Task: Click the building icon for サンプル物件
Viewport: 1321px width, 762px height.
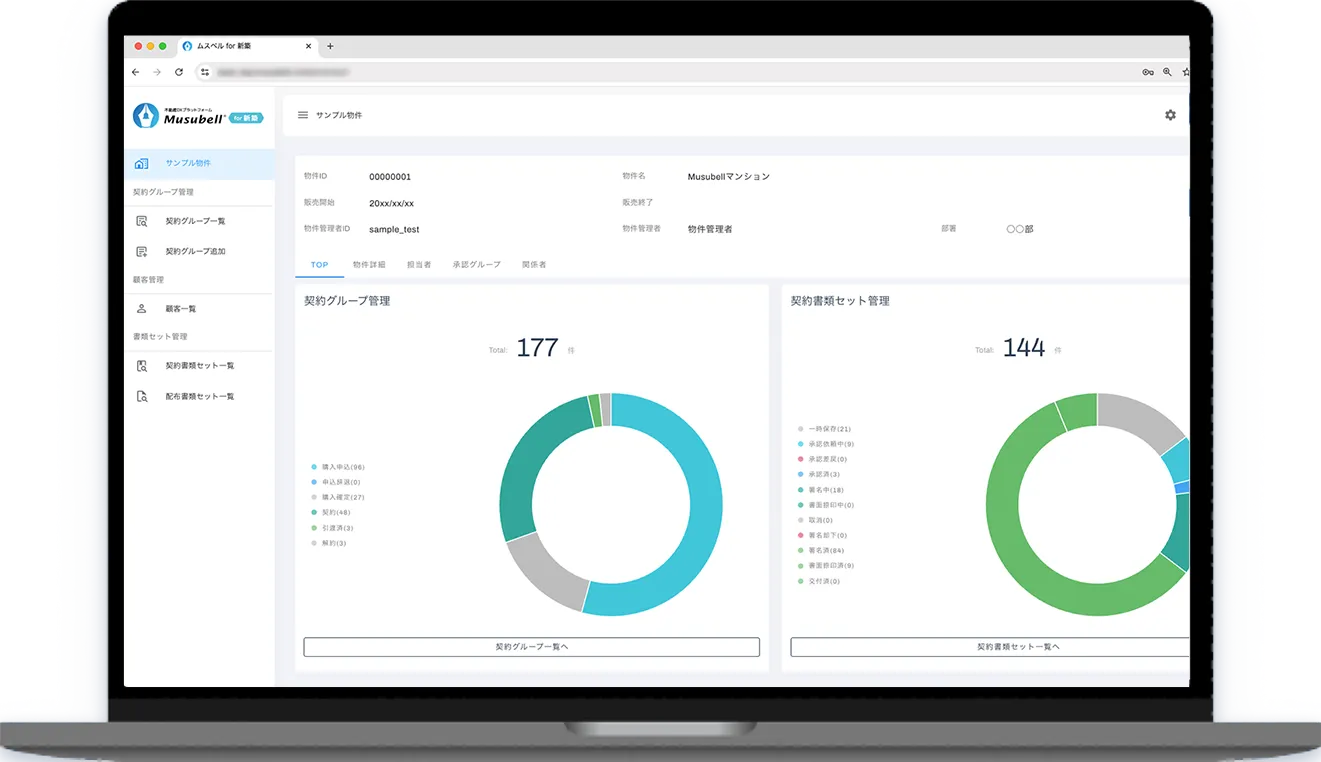Action: (x=141, y=164)
